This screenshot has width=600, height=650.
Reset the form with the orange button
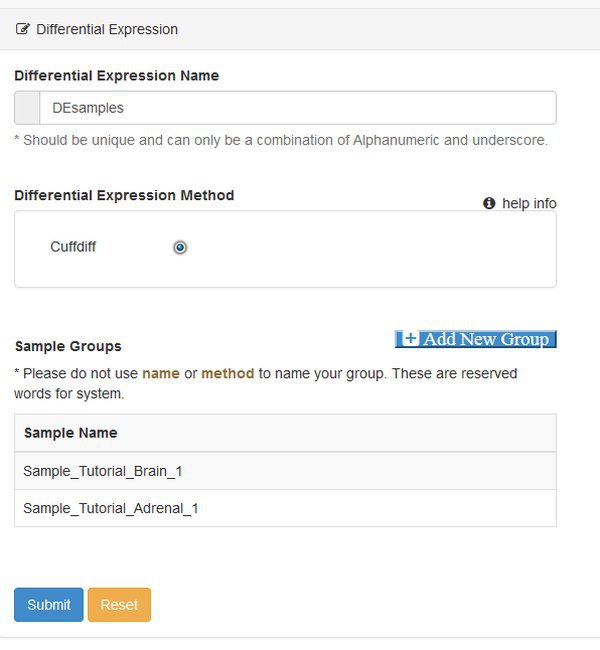(x=119, y=604)
